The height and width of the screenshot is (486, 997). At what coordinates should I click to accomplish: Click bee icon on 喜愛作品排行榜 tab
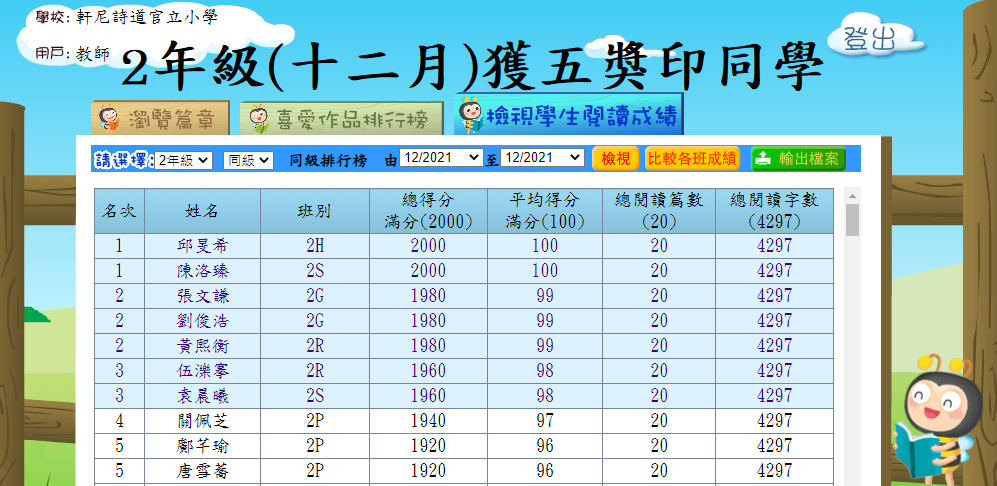point(259,120)
